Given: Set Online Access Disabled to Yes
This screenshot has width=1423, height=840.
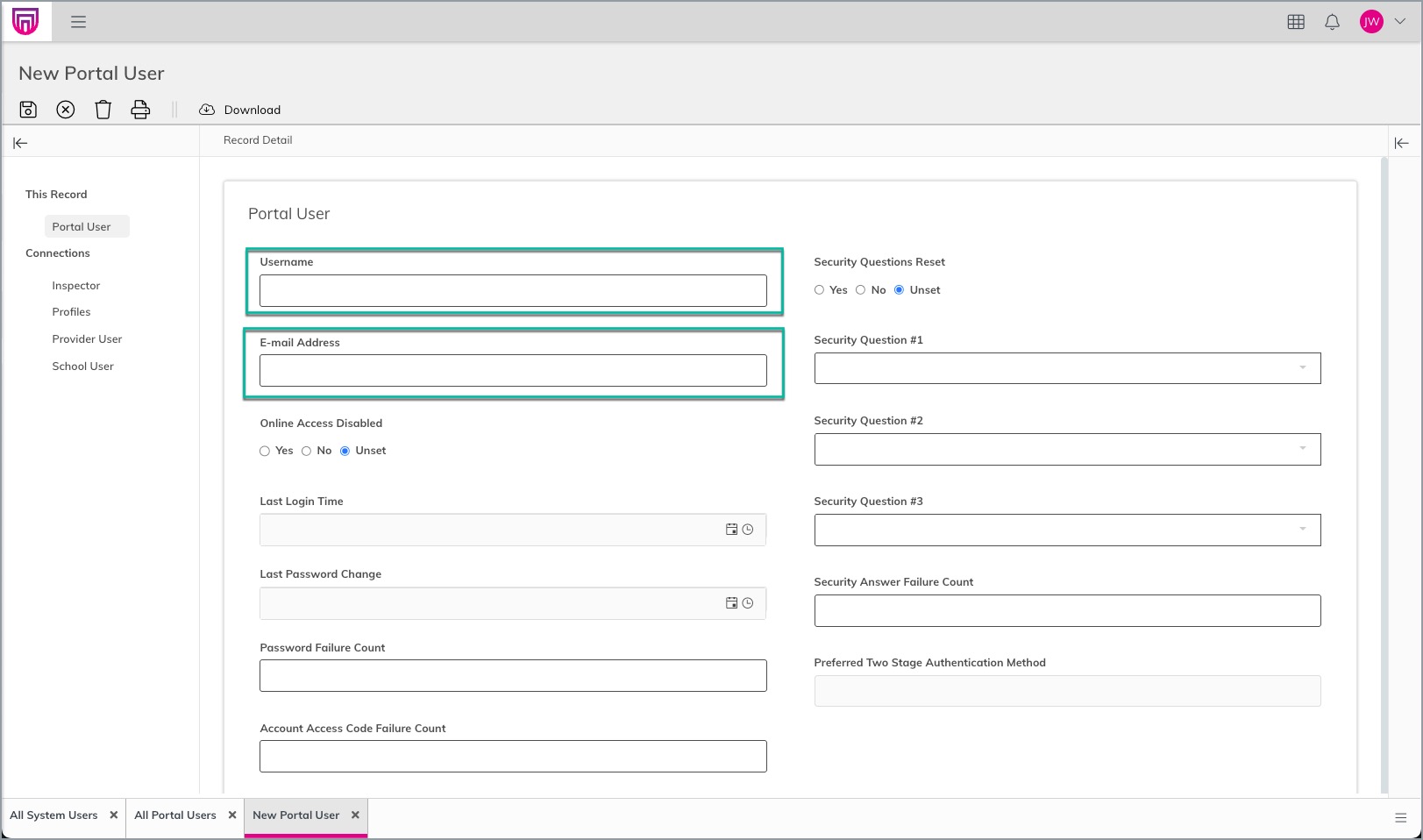Looking at the screenshot, I should (x=265, y=451).
